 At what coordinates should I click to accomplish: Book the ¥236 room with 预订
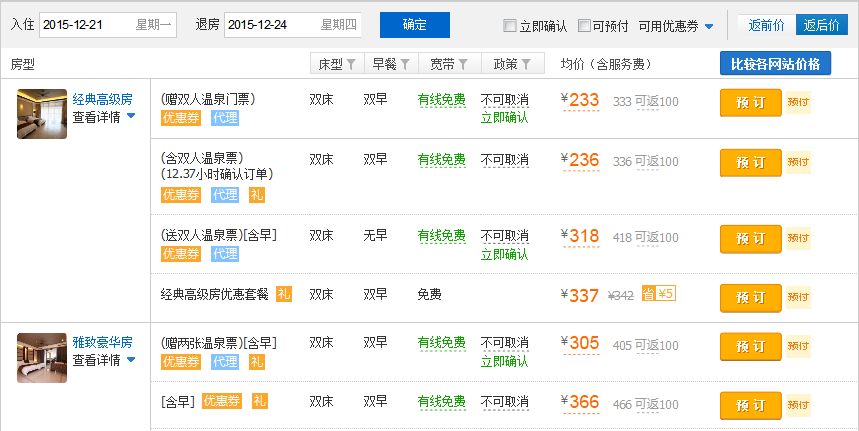point(750,162)
